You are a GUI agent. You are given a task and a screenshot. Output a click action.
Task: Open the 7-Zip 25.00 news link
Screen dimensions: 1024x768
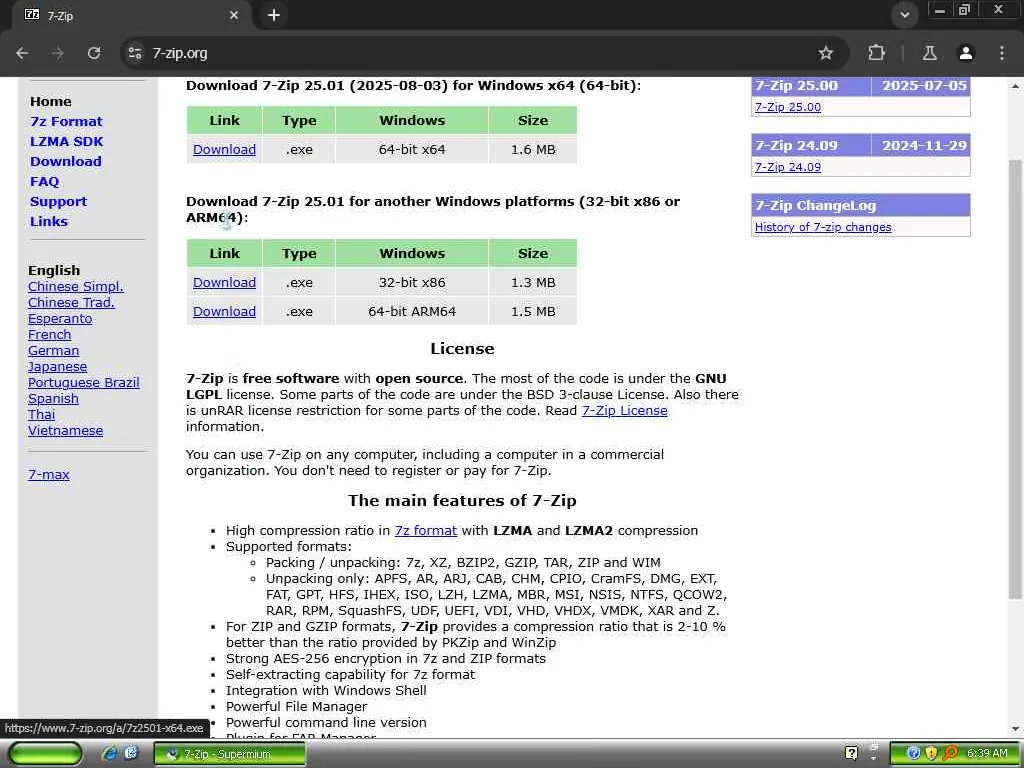[x=788, y=107]
